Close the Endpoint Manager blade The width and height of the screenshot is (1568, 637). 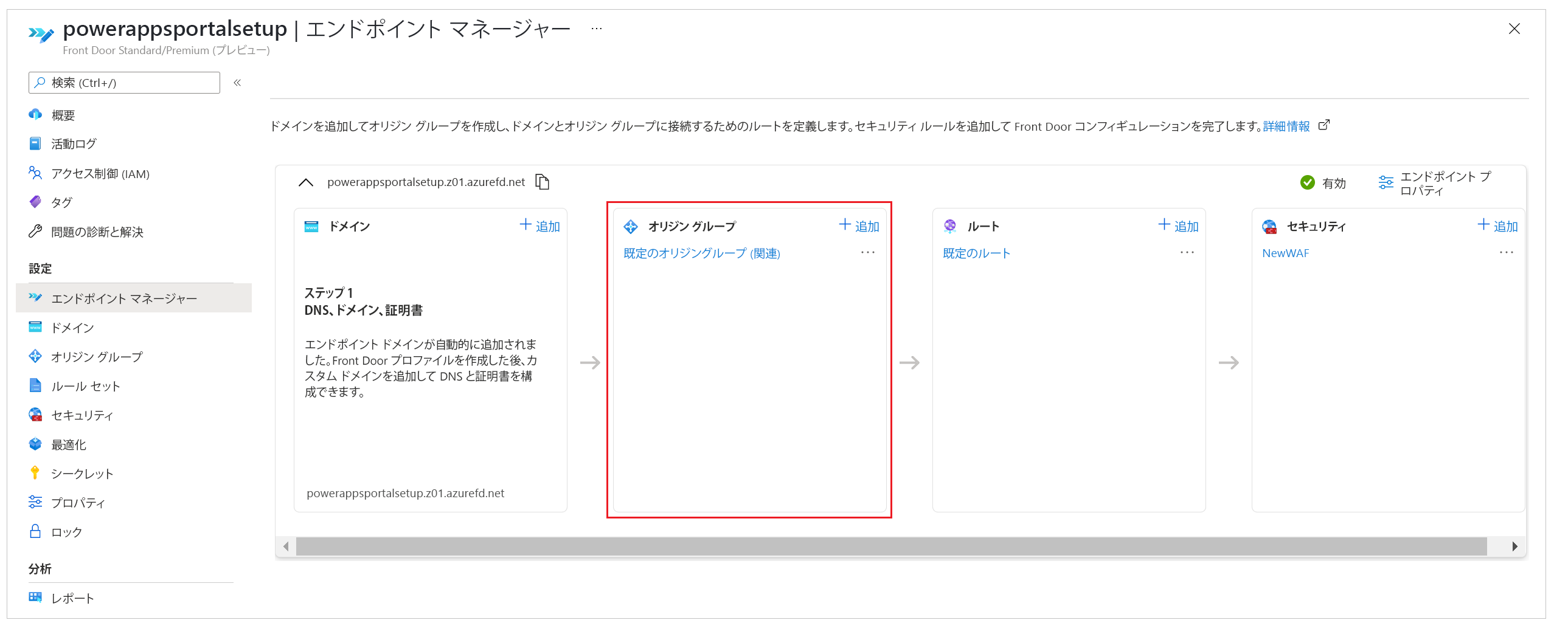[x=1514, y=29]
